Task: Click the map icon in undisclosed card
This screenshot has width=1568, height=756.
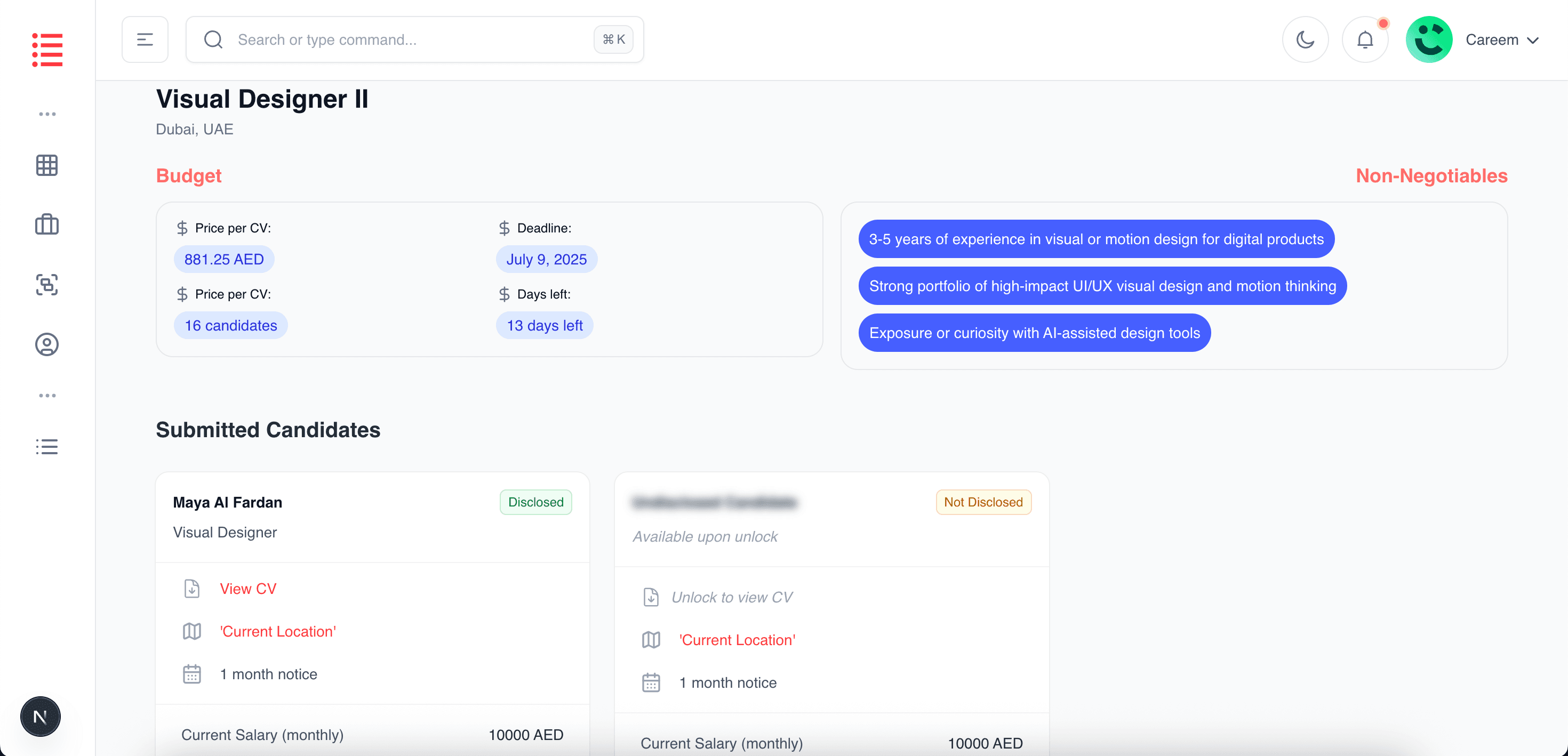Action: 651,640
